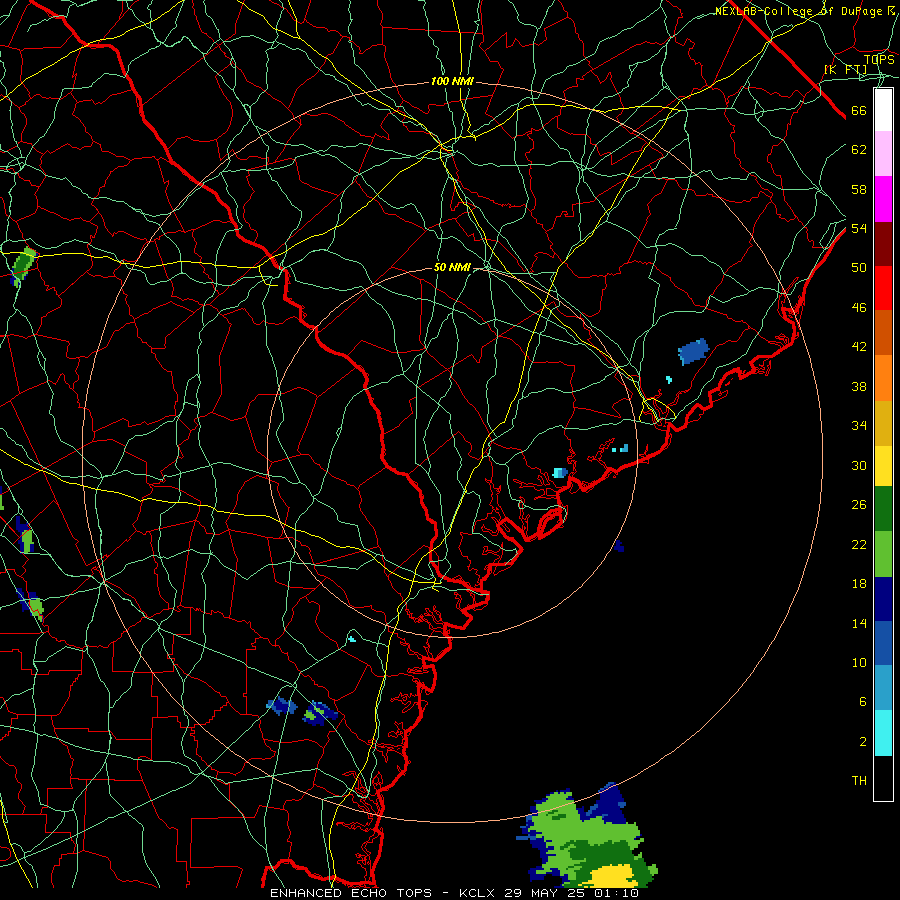
Task: Click the gold 34 kft legend swatch
Action: tap(883, 423)
